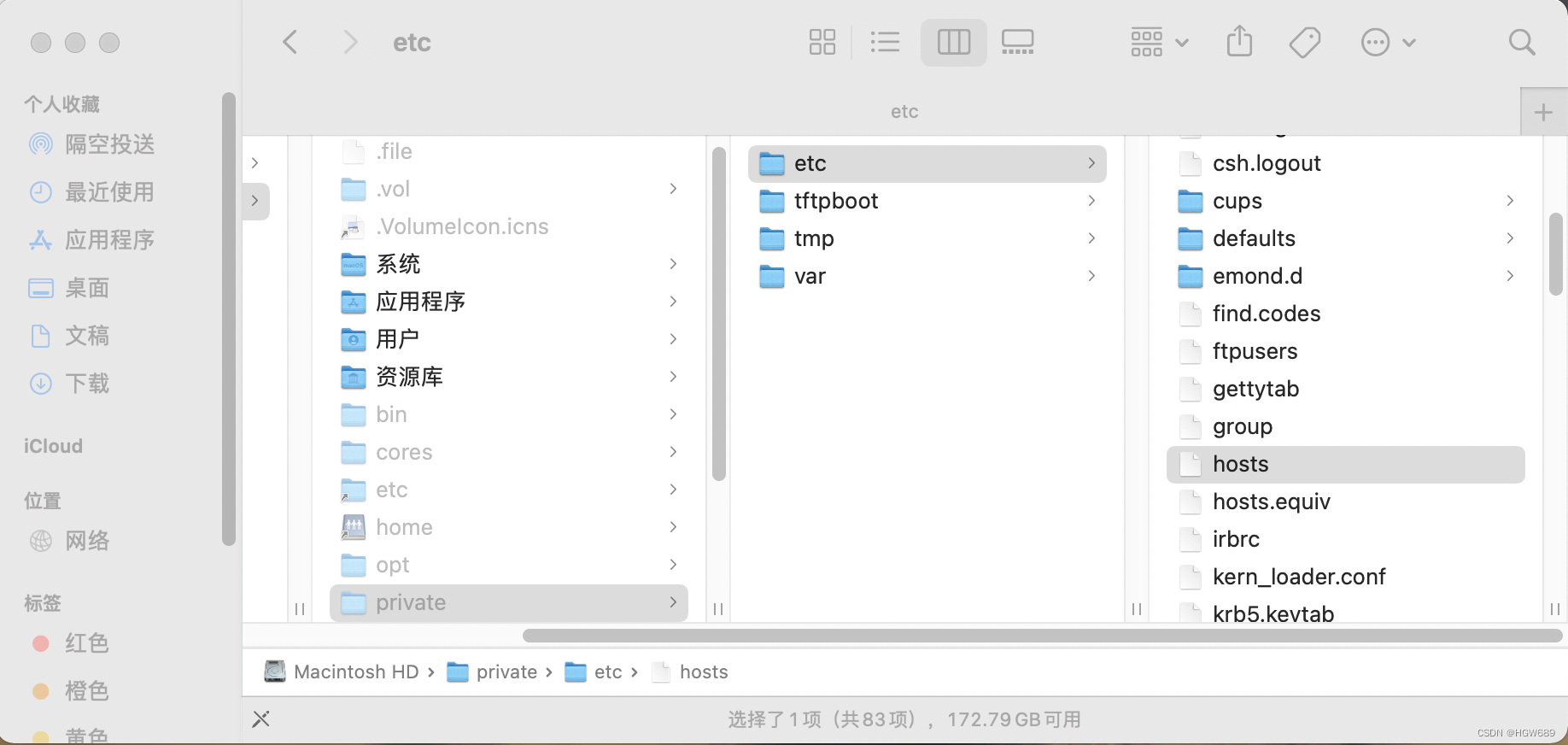The width and height of the screenshot is (1568, 745).
Task: Select the private folder
Action: pyautogui.click(x=509, y=602)
